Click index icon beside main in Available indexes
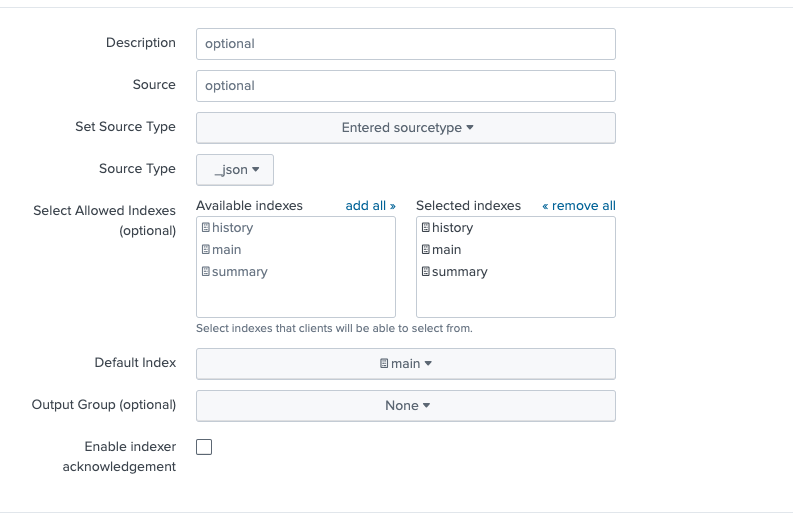 pos(206,250)
